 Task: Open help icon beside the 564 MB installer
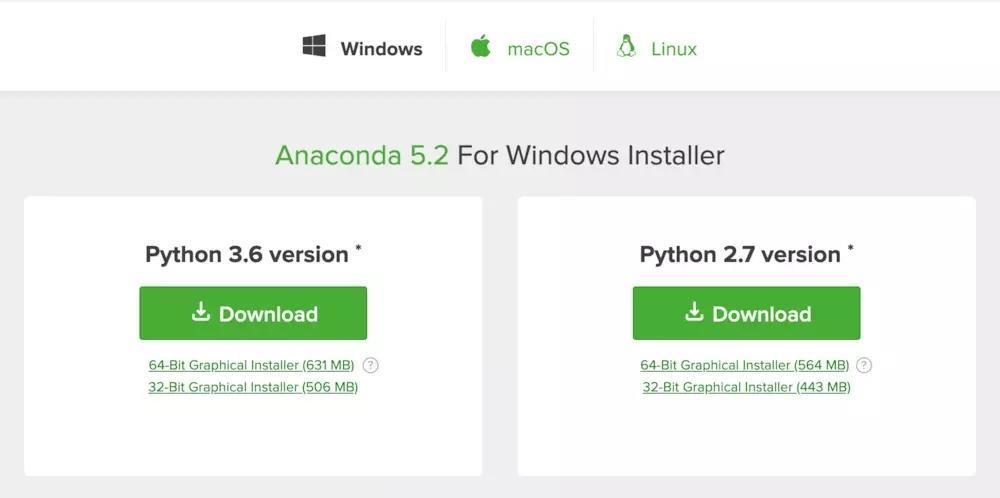point(864,365)
